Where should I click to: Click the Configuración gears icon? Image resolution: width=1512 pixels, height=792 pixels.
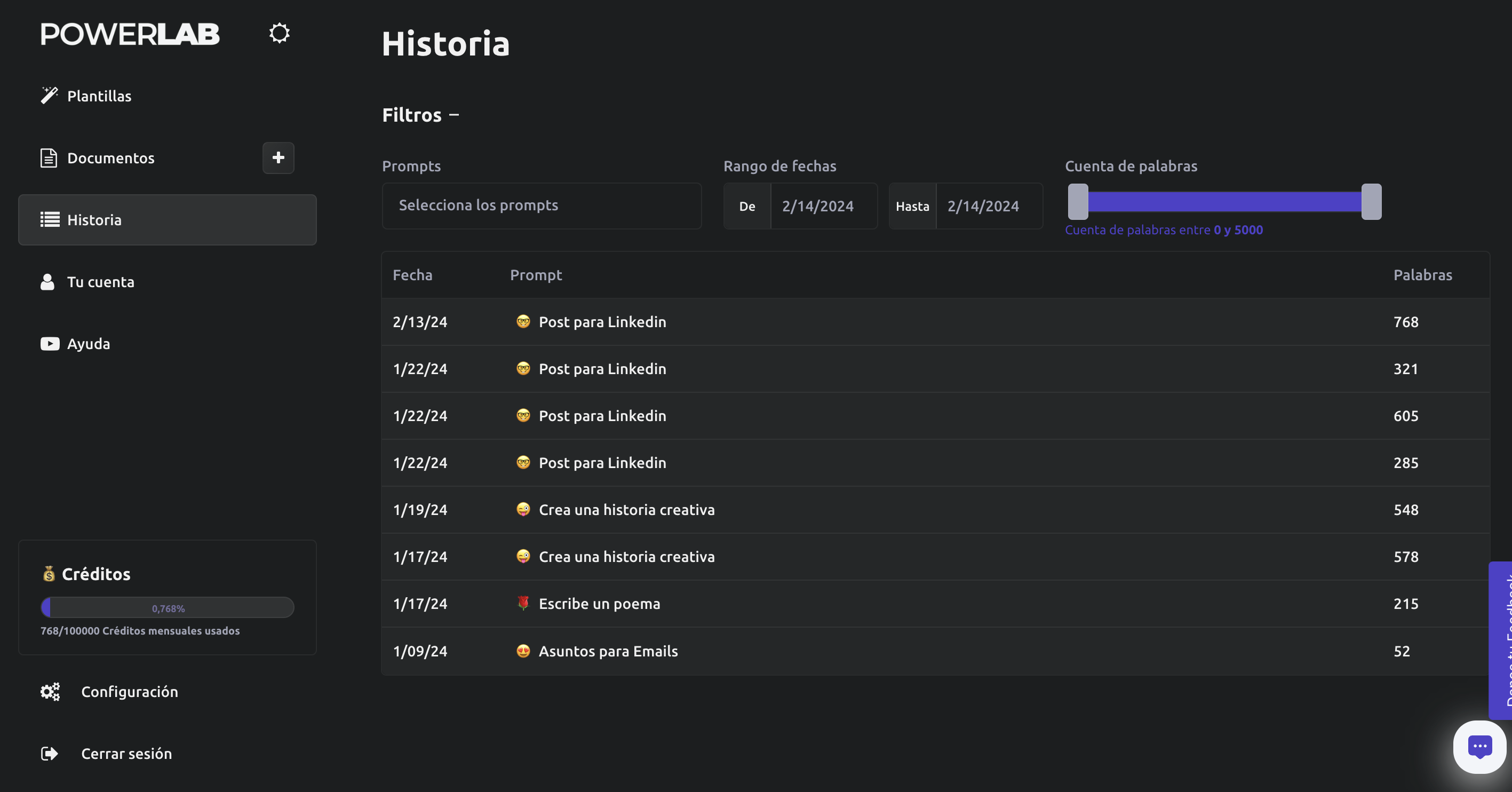[50, 692]
